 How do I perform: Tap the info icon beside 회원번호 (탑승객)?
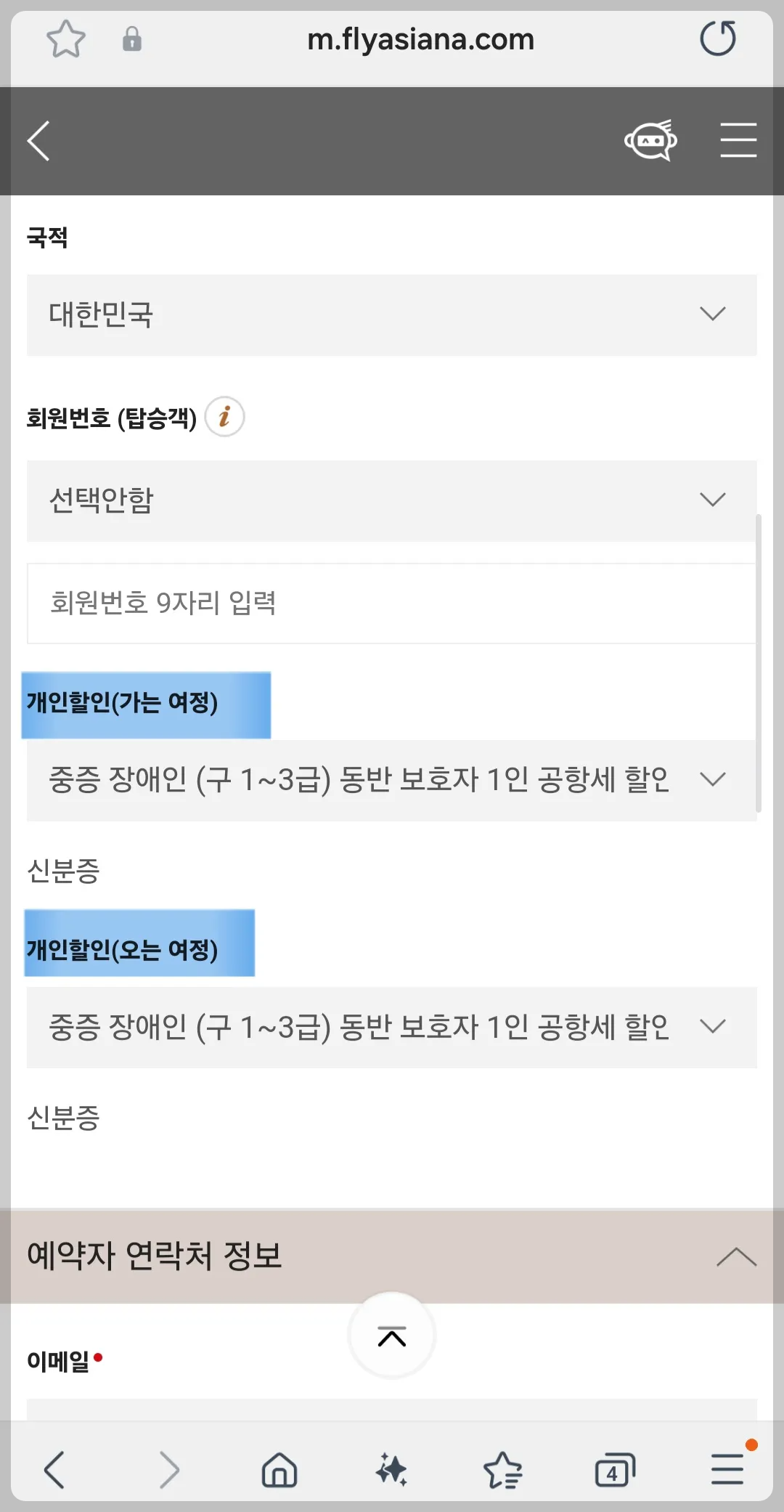click(226, 416)
